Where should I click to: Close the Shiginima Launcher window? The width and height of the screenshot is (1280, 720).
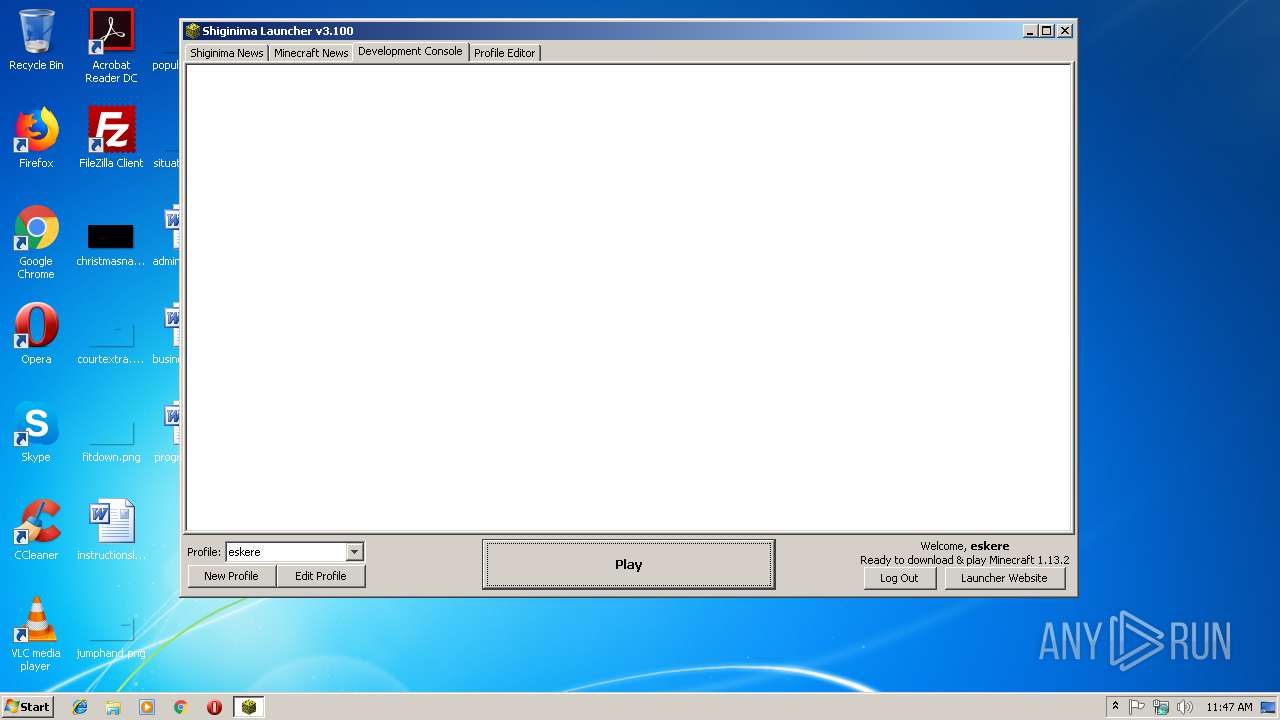(1065, 31)
